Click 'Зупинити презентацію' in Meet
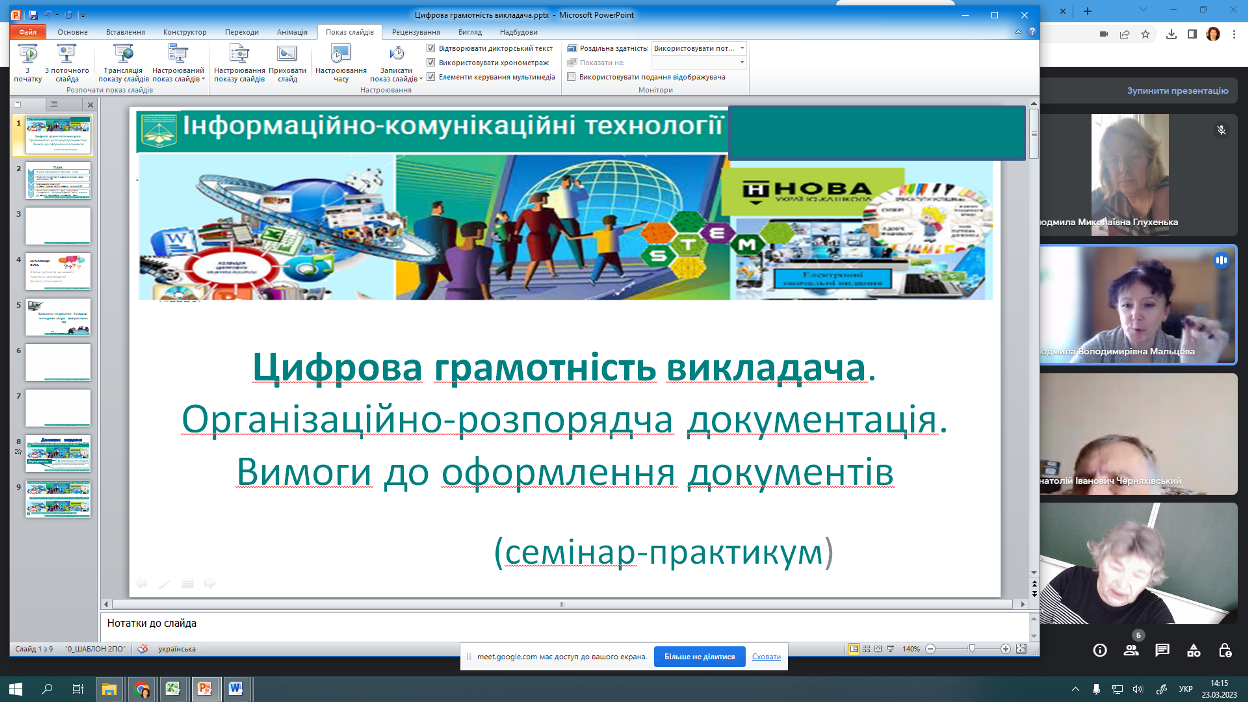 (1177, 90)
